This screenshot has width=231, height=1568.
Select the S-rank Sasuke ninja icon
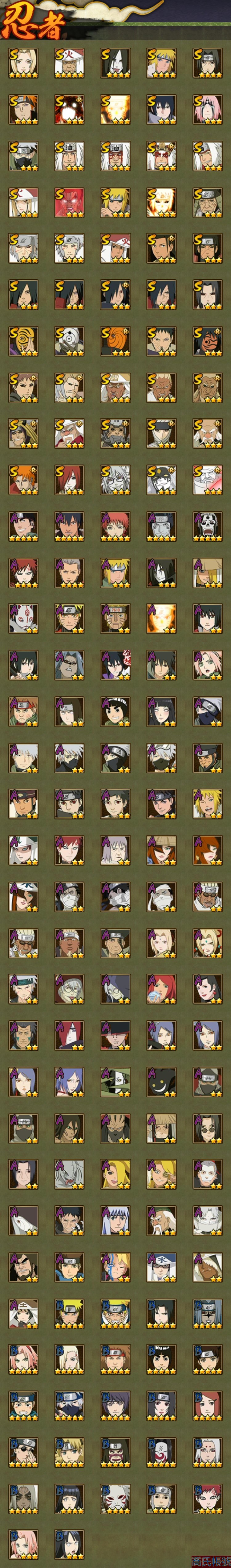[162, 110]
